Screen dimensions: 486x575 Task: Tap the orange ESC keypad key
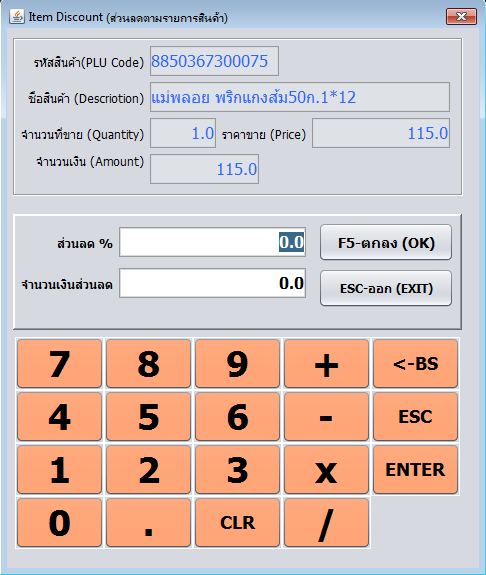coord(416,417)
